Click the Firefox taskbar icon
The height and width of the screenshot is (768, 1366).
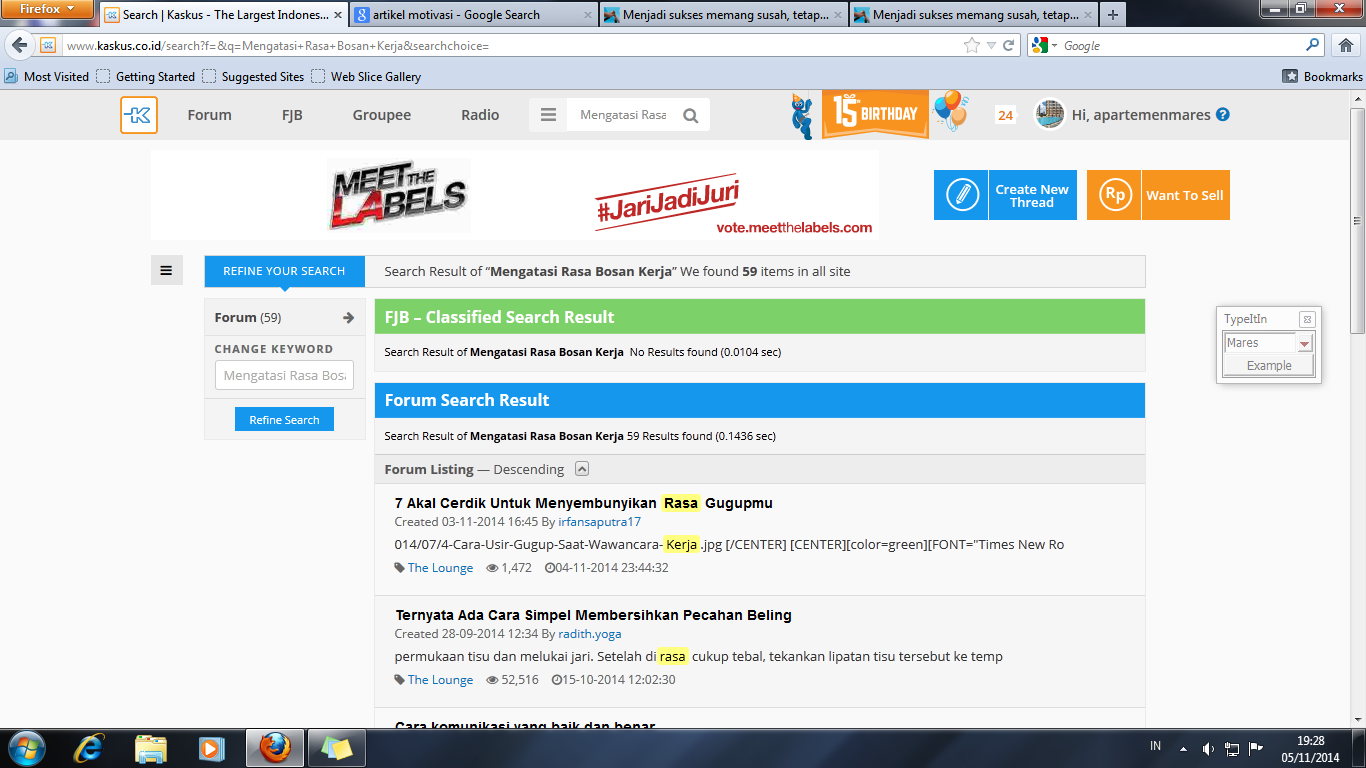coord(275,748)
